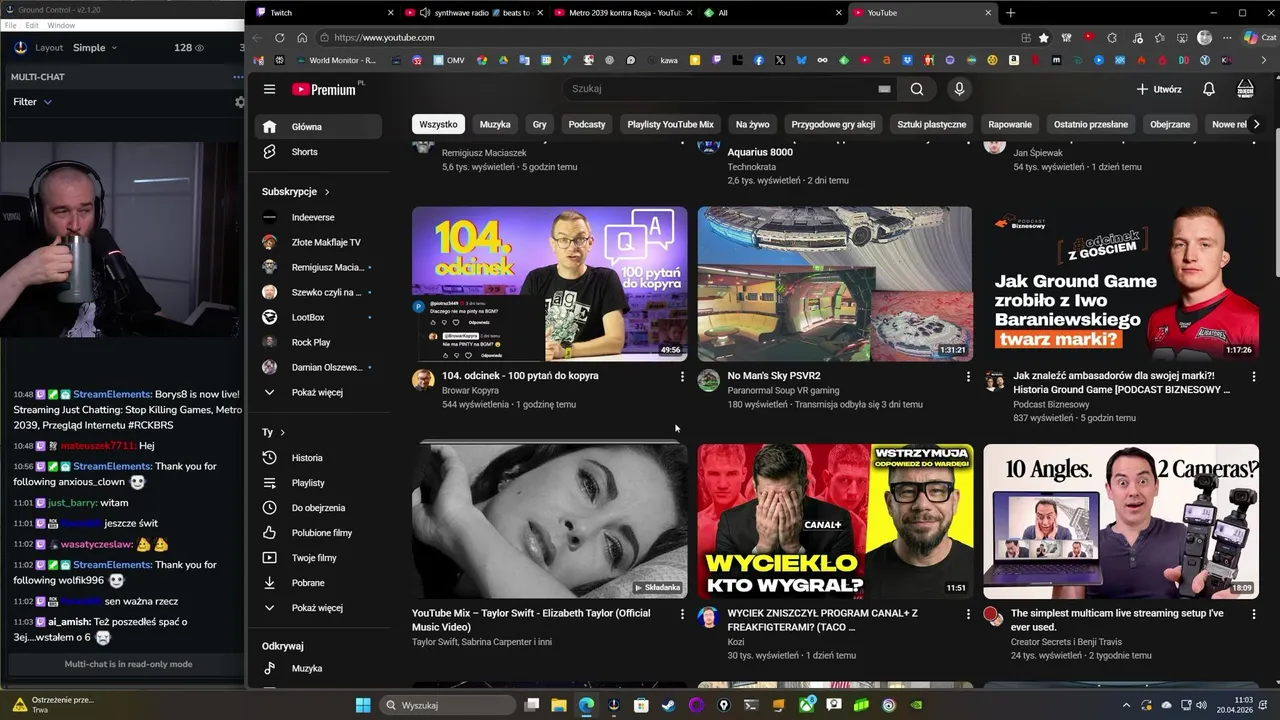The image size is (1280, 720).
Task: Open Steam from the taskbar
Action: point(668,705)
